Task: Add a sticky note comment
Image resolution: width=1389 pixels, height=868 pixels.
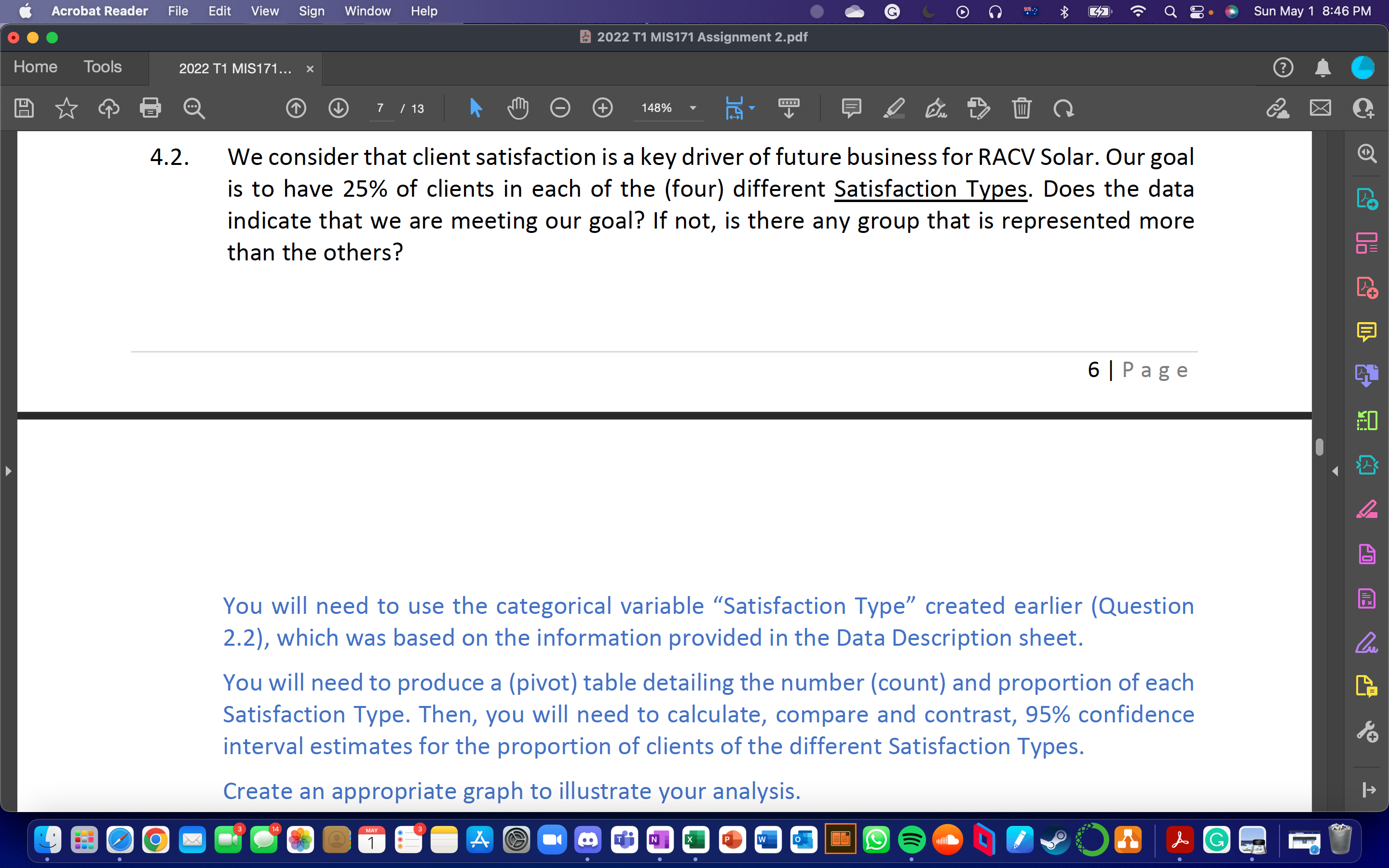Action: point(851,108)
